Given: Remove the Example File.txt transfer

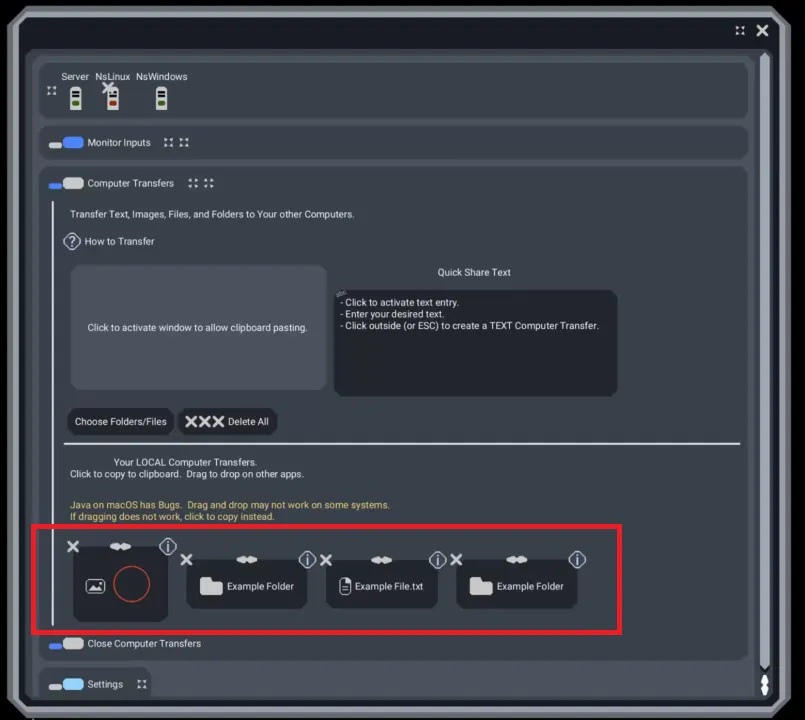Looking at the screenshot, I should (326, 560).
